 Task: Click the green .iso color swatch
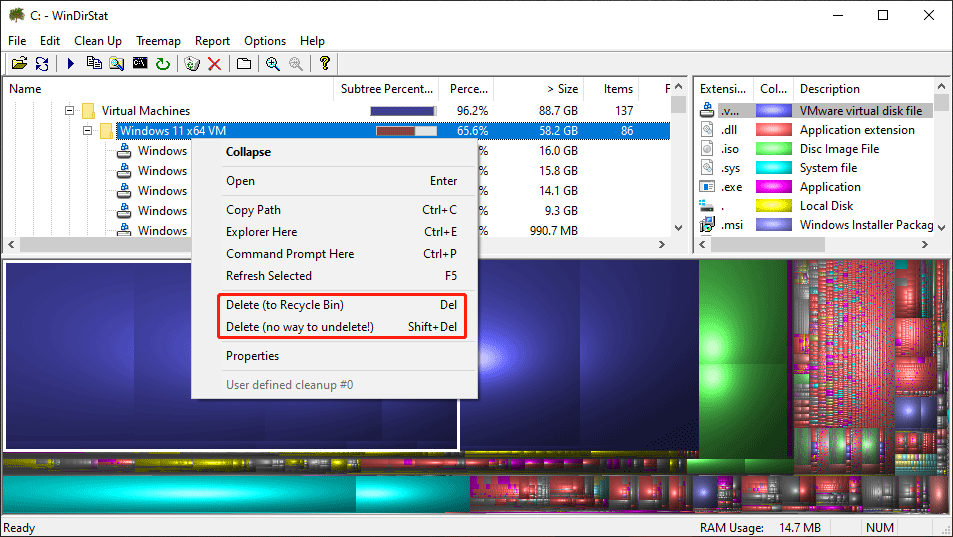tap(774, 148)
